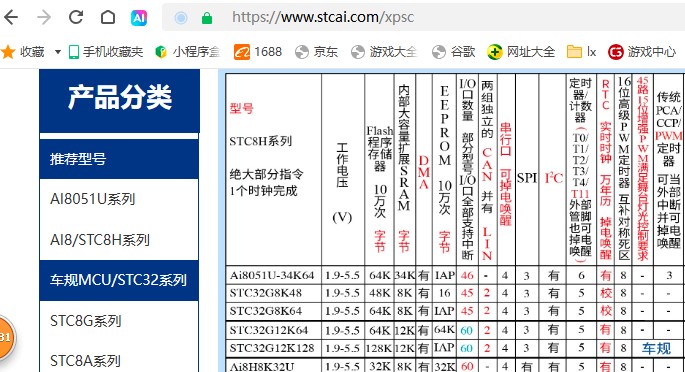This screenshot has width=685, height=372.
Task: Open the lx bookmark folder
Action: pyautogui.click(x=581, y=52)
